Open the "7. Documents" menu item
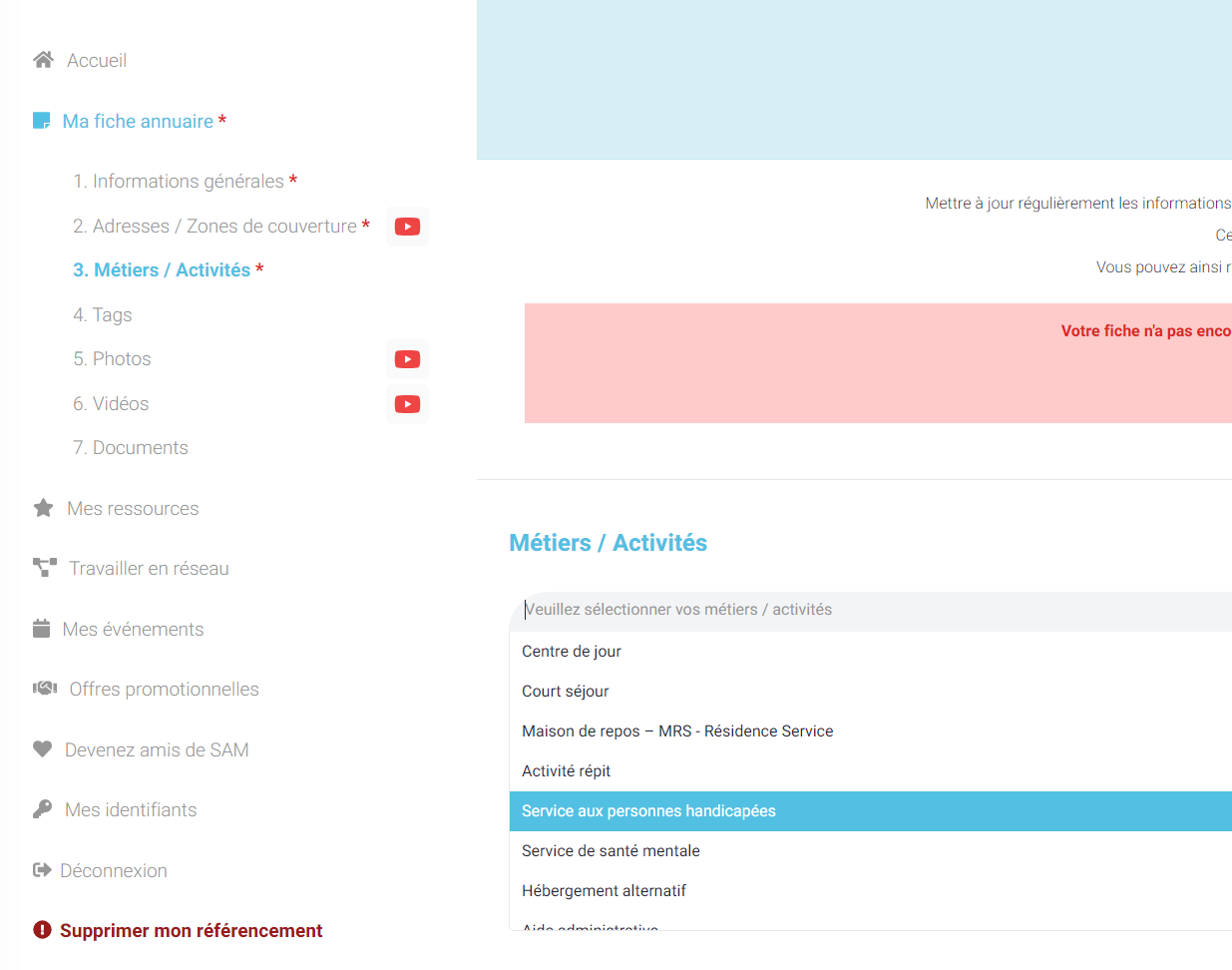This screenshot has height=970, width=1232. pos(131,448)
